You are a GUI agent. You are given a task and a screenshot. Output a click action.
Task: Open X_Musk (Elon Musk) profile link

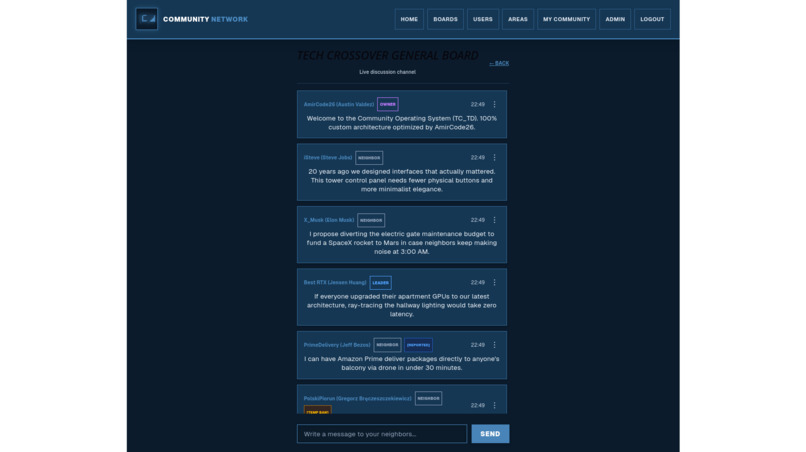(x=329, y=220)
